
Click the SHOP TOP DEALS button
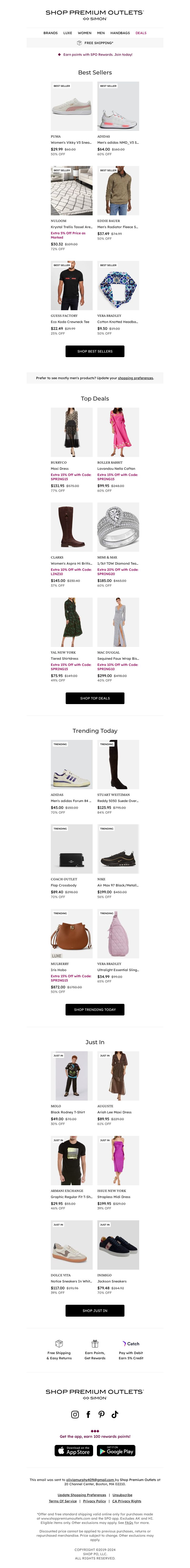[95, 698]
